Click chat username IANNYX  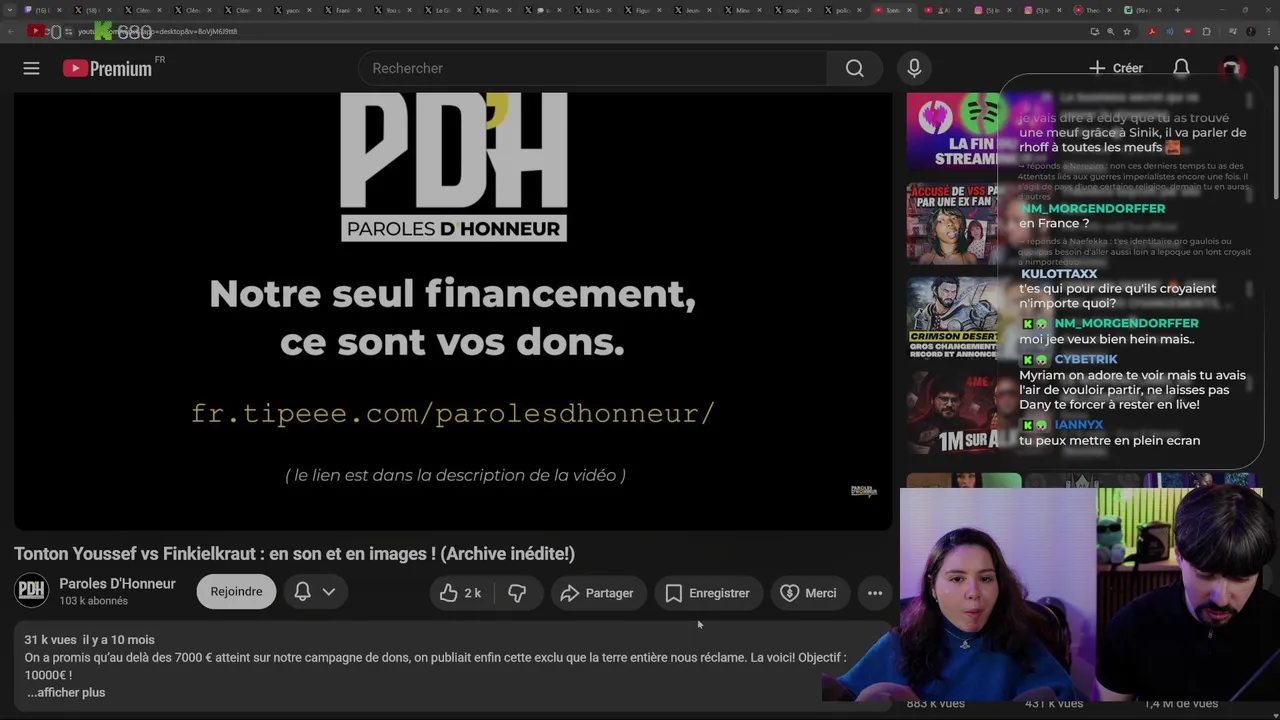pyautogui.click(x=1079, y=425)
